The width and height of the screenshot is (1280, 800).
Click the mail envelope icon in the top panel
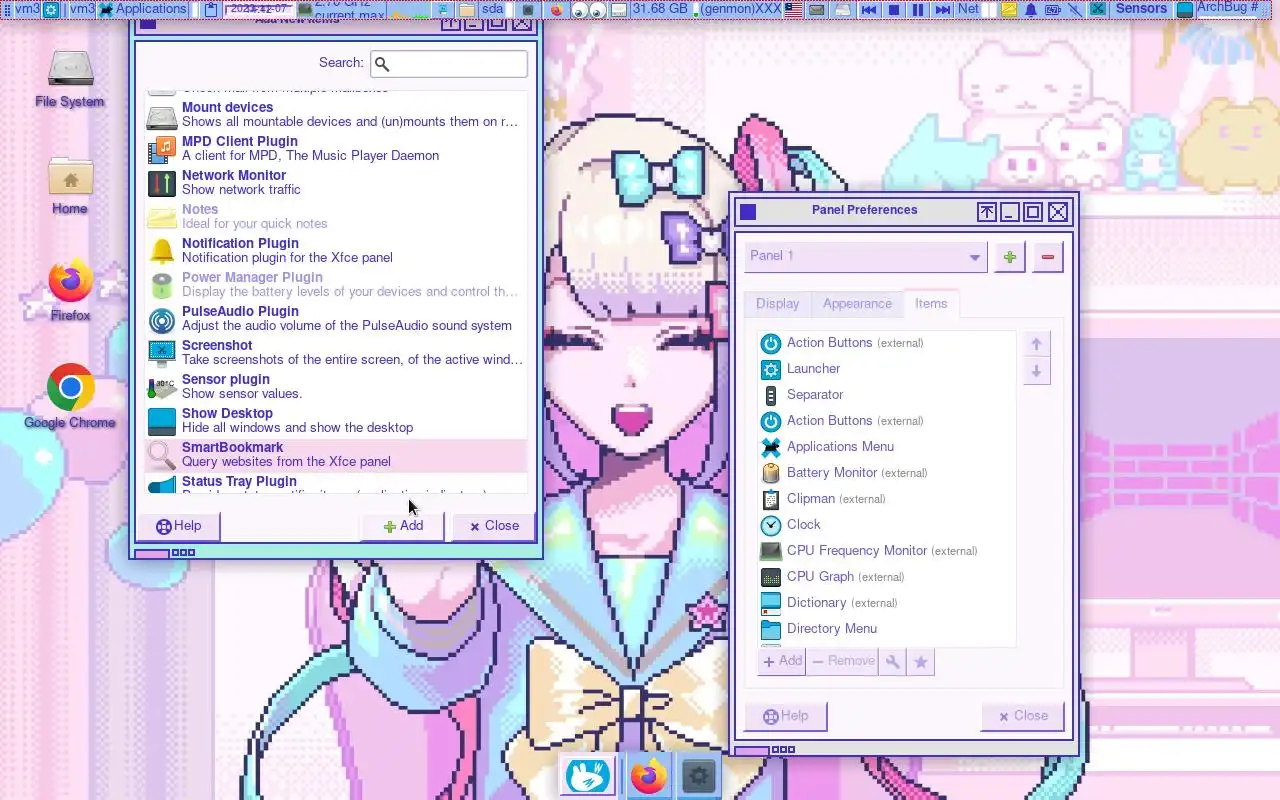pyautogui.click(x=817, y=9)
